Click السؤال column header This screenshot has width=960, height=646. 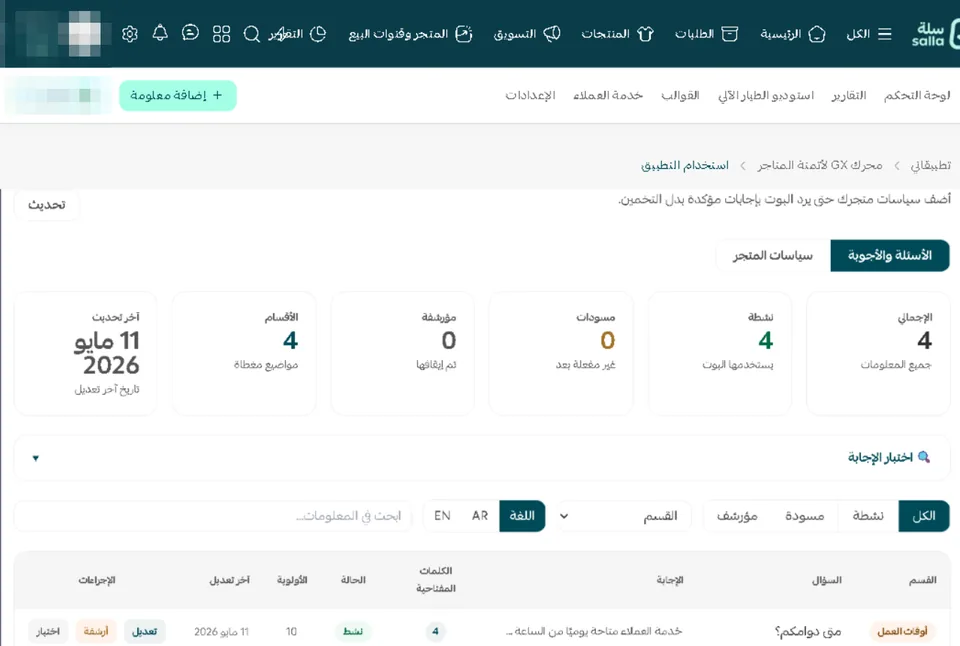pyautogui.click(x=827, y=580)
